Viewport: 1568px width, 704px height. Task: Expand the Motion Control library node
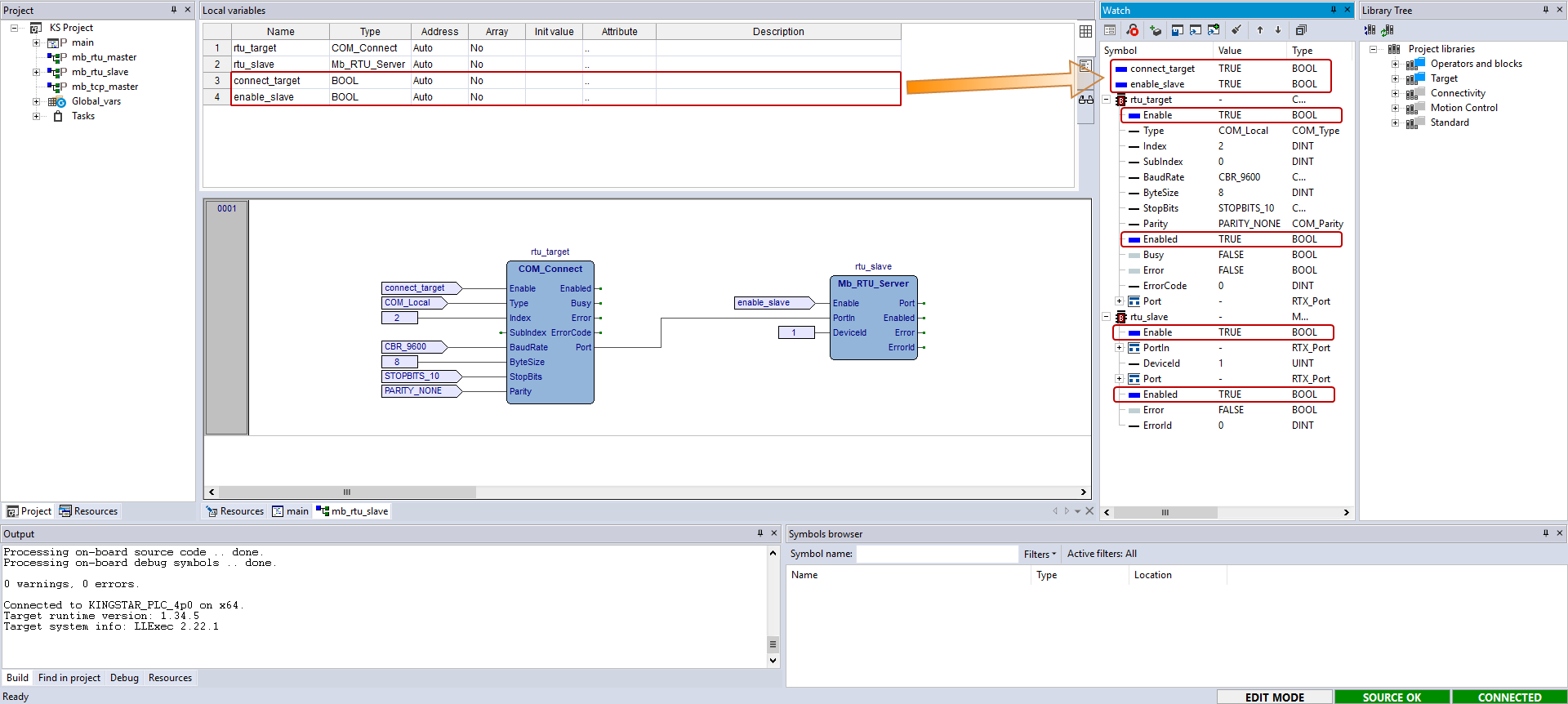coord(1395,108)
